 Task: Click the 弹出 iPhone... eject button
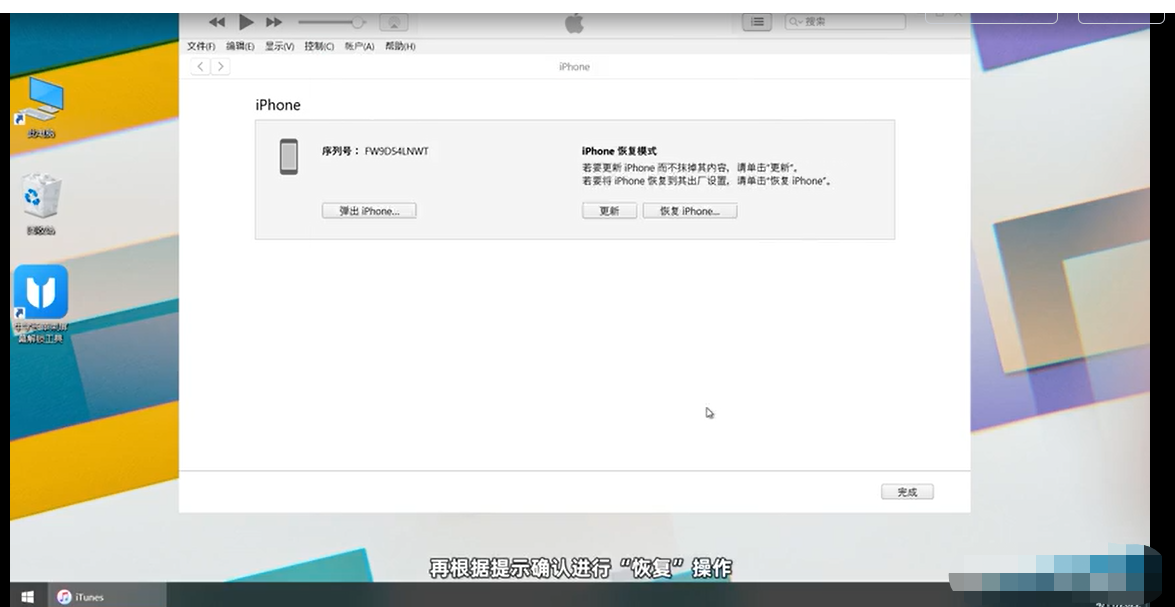point(369,211)
